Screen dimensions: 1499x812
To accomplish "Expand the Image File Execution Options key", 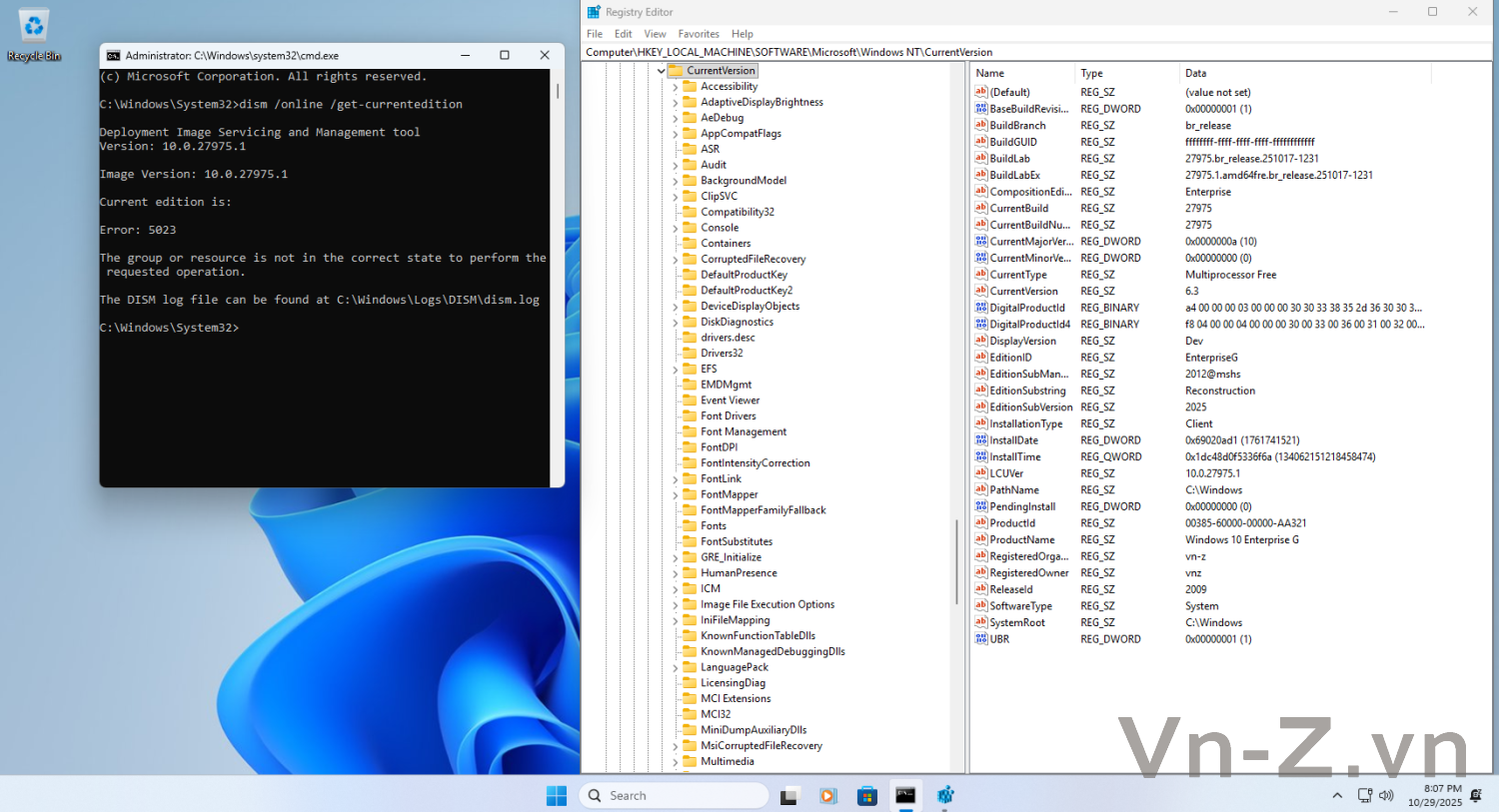I will coord(676,605).
